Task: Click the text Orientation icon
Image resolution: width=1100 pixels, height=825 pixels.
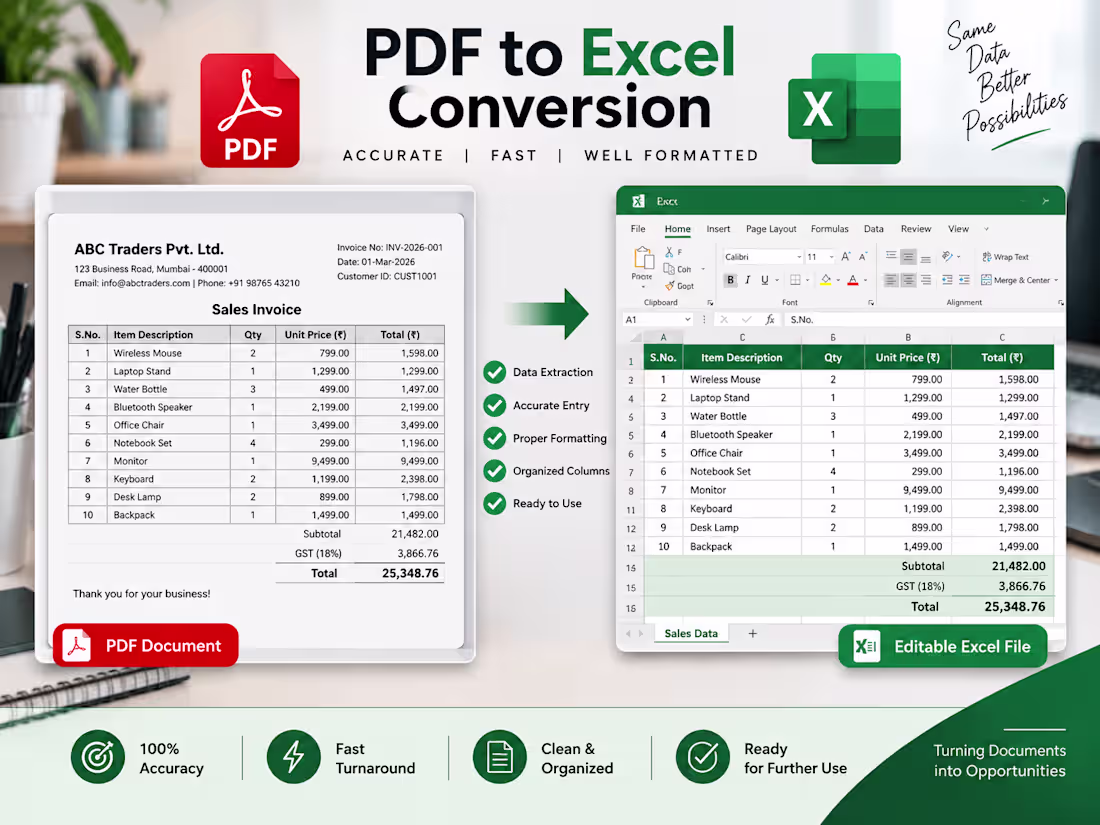Action: click(x=947, y=257)
